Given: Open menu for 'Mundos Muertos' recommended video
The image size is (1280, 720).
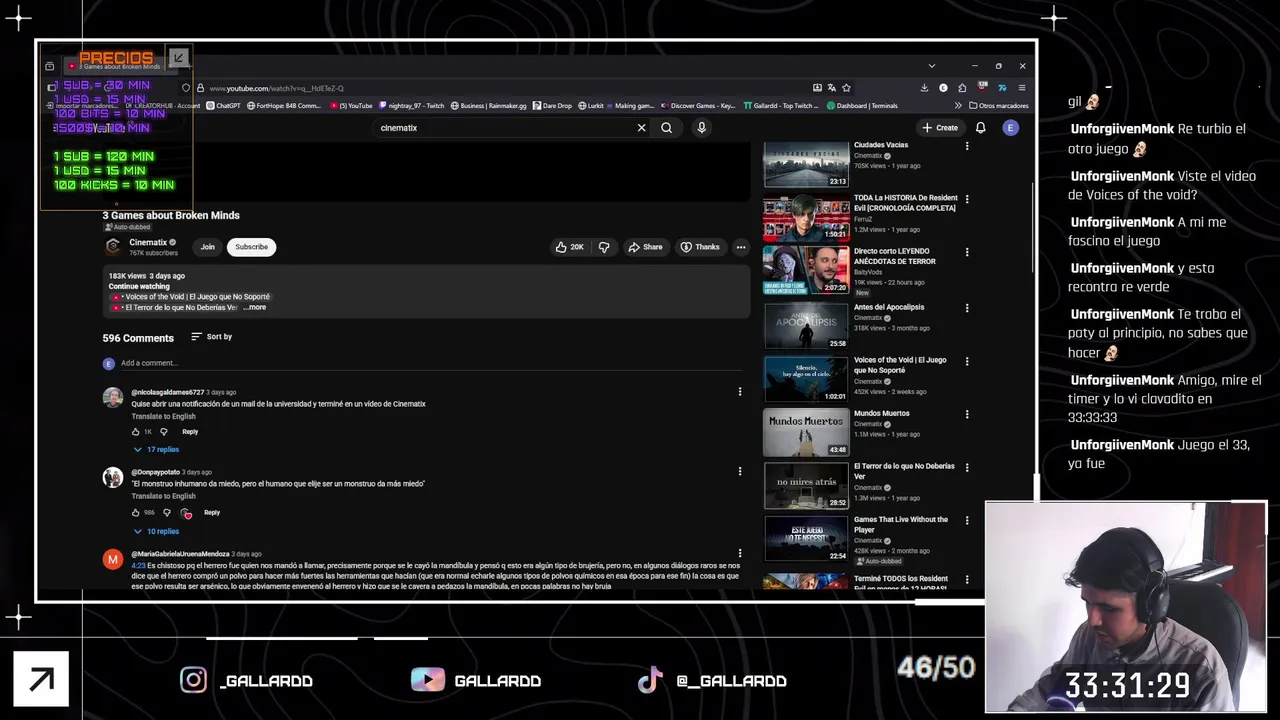Looking at the screenshot, I should pos(966,414).
